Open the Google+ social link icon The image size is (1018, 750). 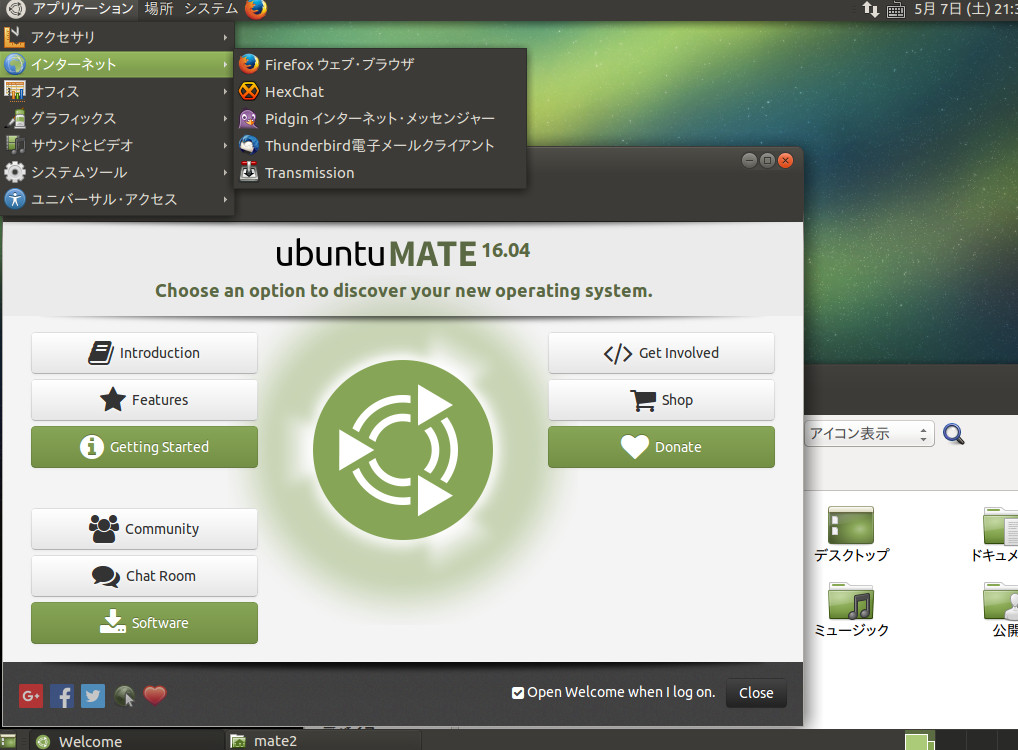pyautogui.click(x=31, y=695)
